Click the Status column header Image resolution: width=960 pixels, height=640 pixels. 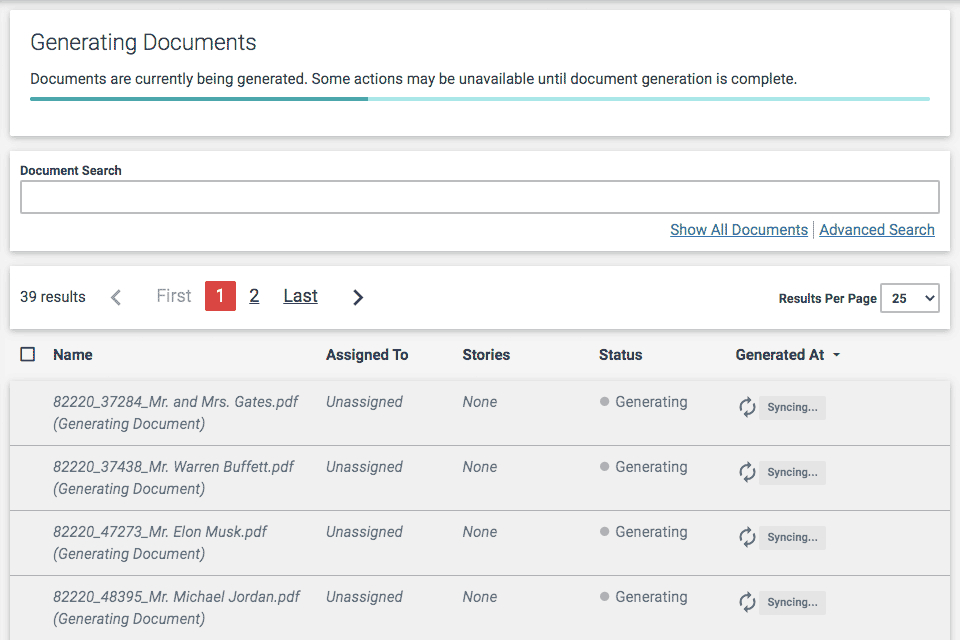tap(620, 355)
